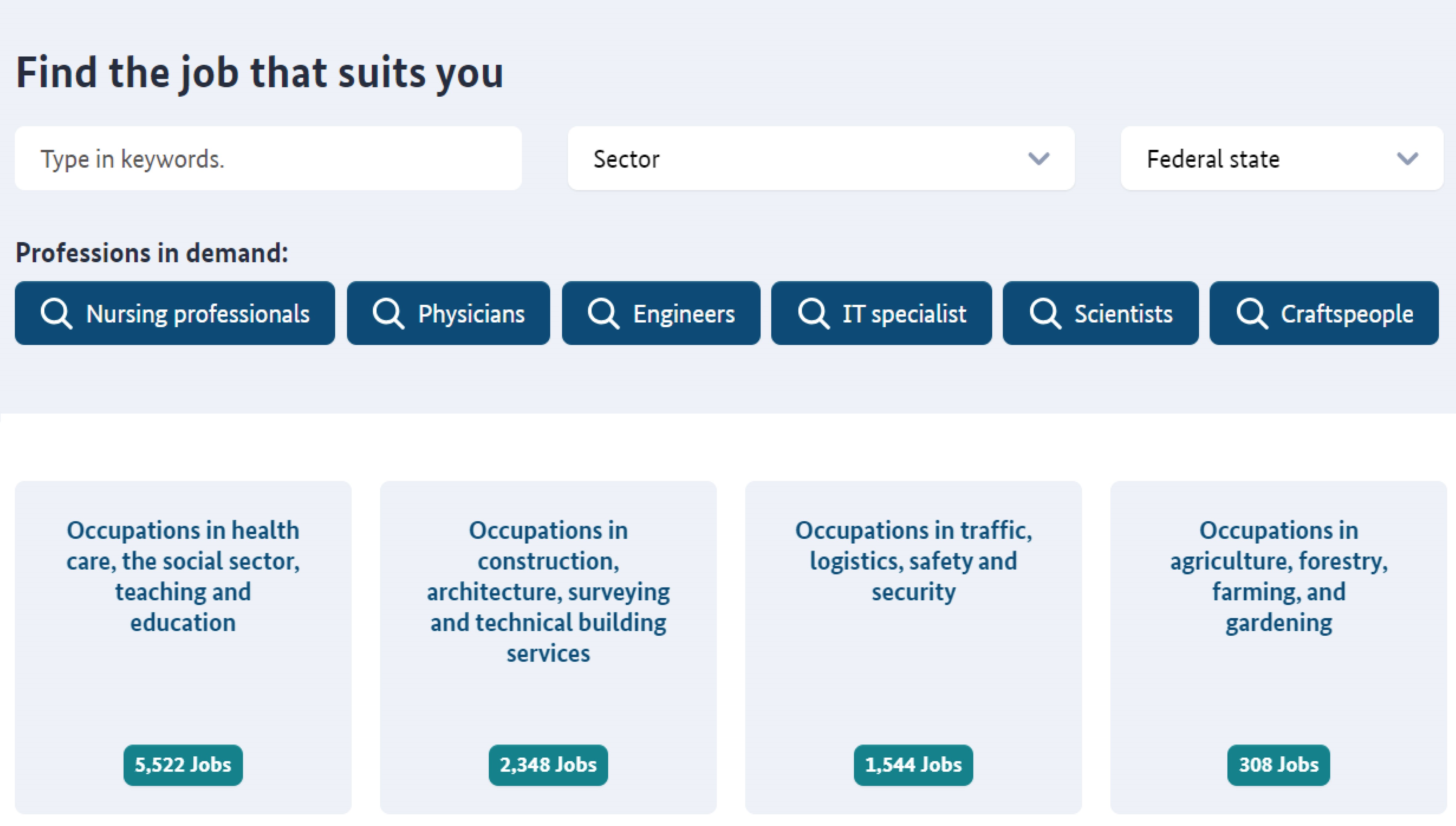The height and width of the screenshot is (826, 1456).
Task: Click magnifier icon on Nursing professionals
Action: [57, 313]
